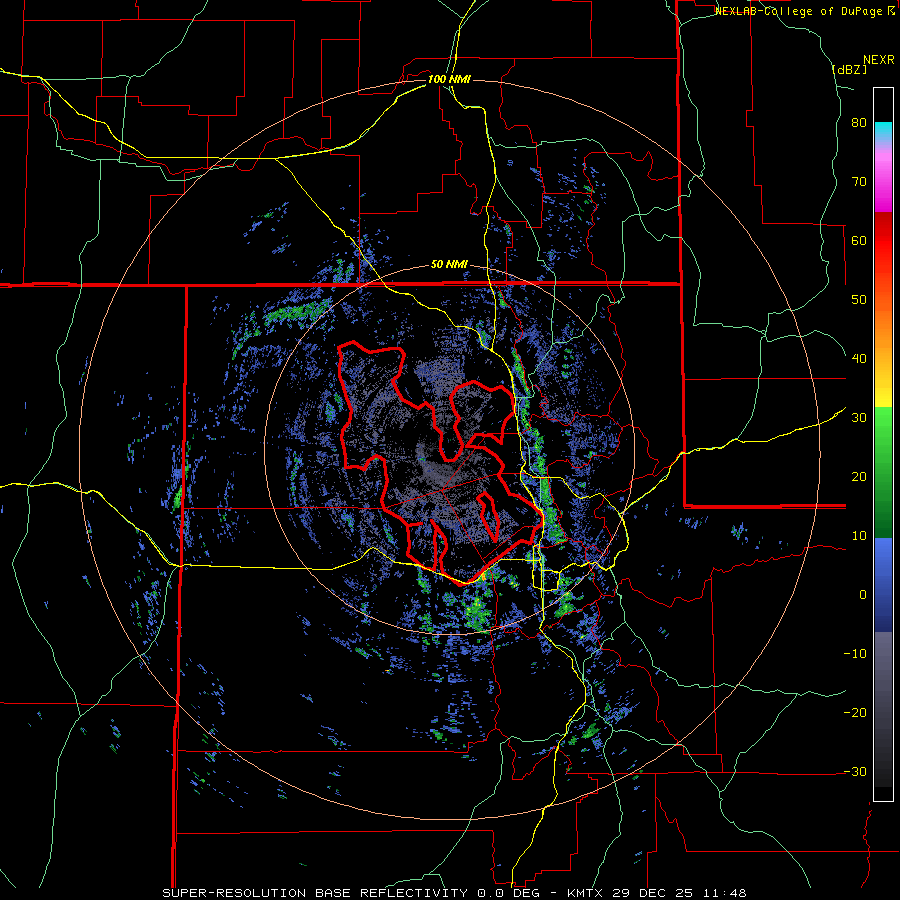Click the 10 value on dBZ scale
The image size is (900, 900).
tap(859, 536)
